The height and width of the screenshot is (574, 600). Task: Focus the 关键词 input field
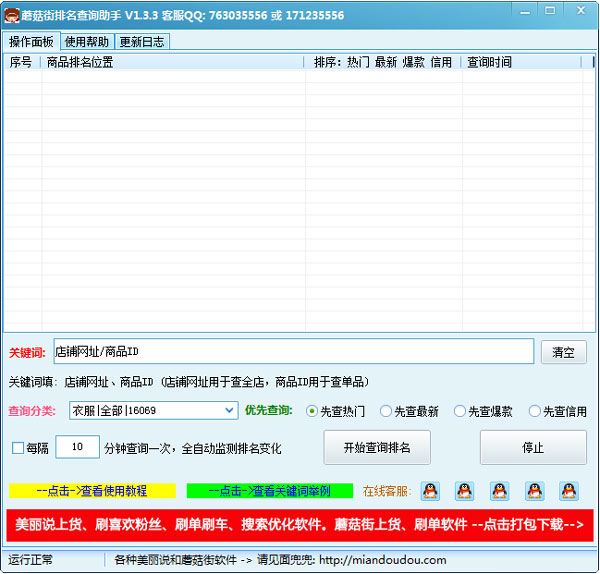click(x=294, y=351)
